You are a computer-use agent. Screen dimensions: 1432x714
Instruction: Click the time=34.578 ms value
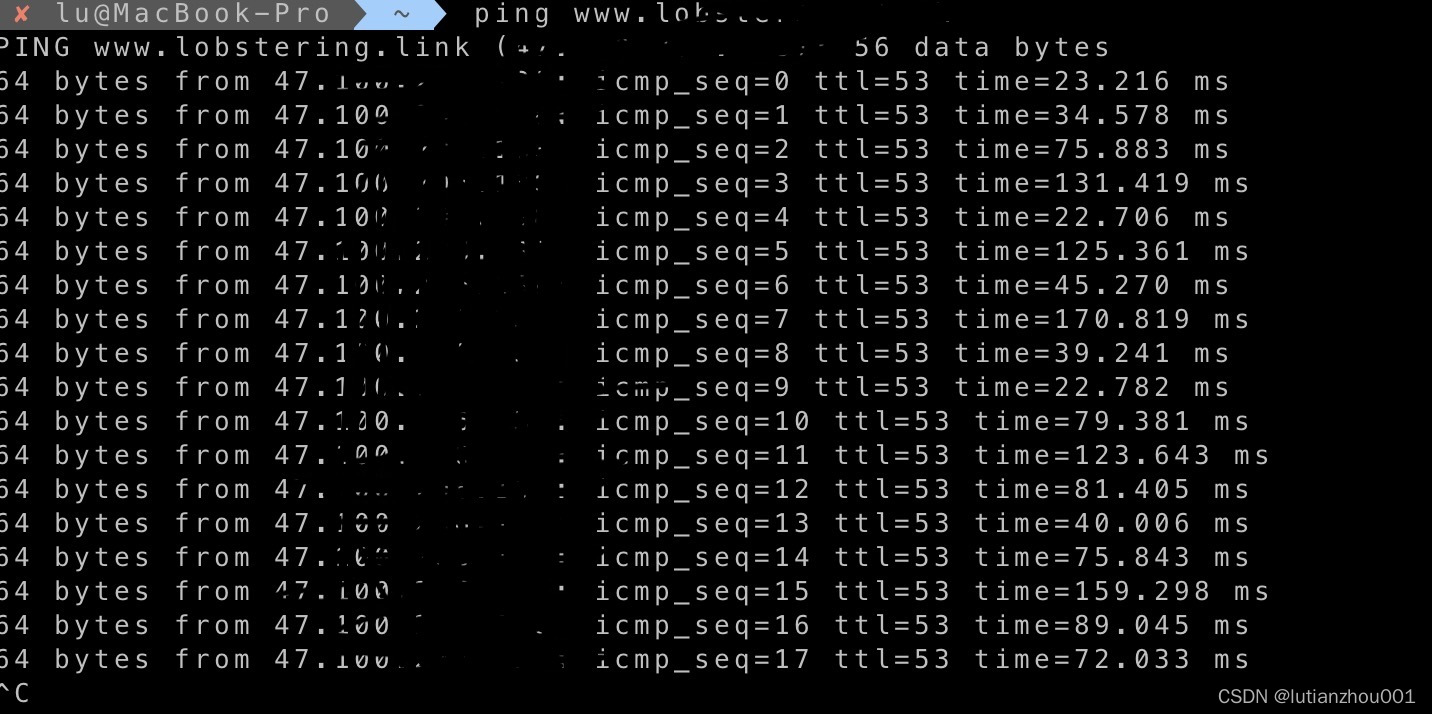tap(1092, 116)
